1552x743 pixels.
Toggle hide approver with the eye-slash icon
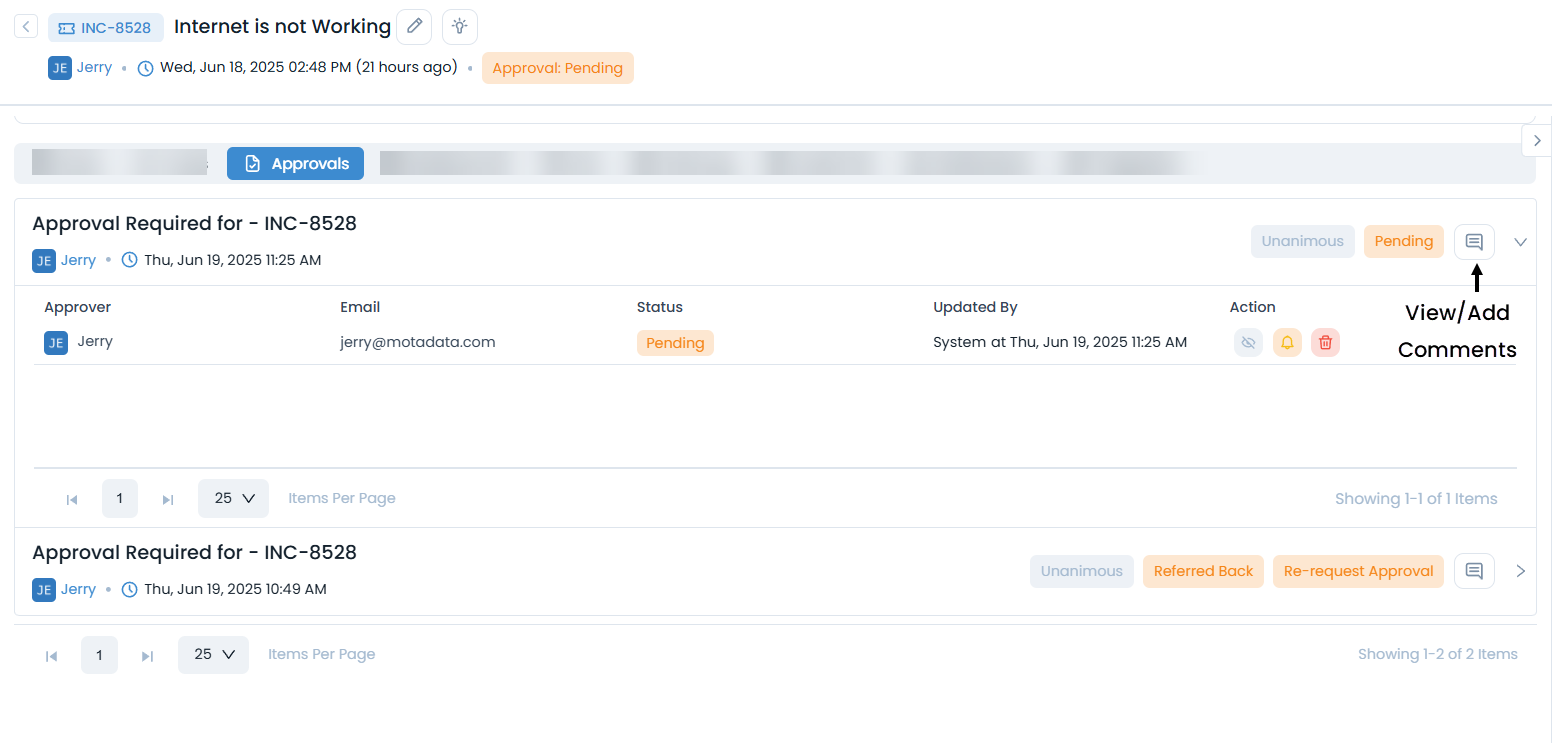1248,342
